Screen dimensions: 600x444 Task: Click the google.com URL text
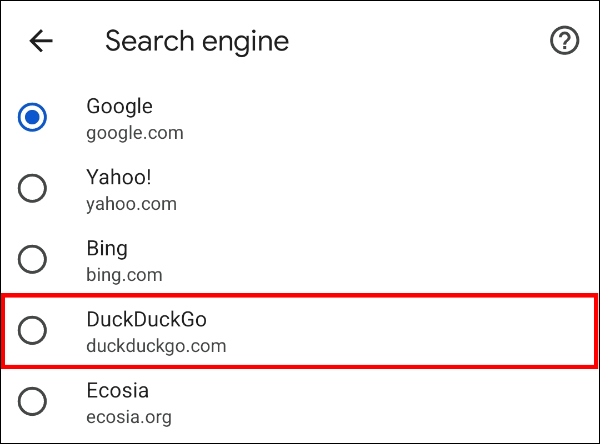click(x=135, y=134)
